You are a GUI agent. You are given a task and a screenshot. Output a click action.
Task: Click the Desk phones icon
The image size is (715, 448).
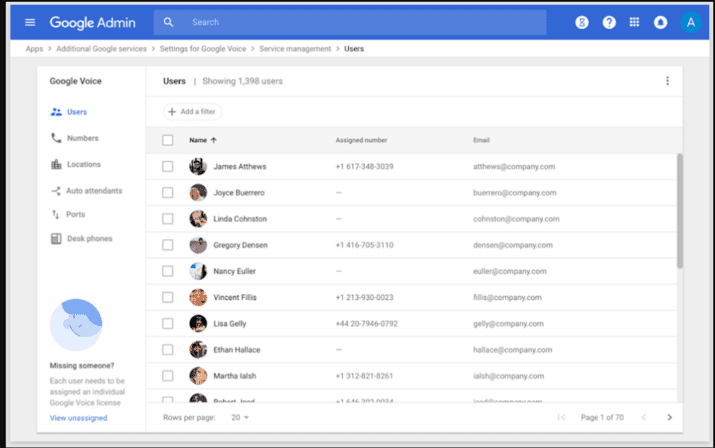(x=56, y=239)
